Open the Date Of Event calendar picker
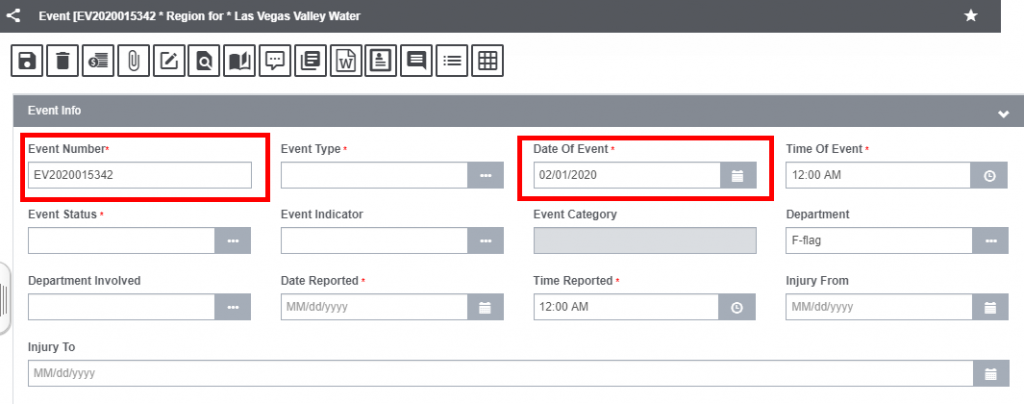The width and height of the screenshot is (1024, 404). (x=738, y=175)
